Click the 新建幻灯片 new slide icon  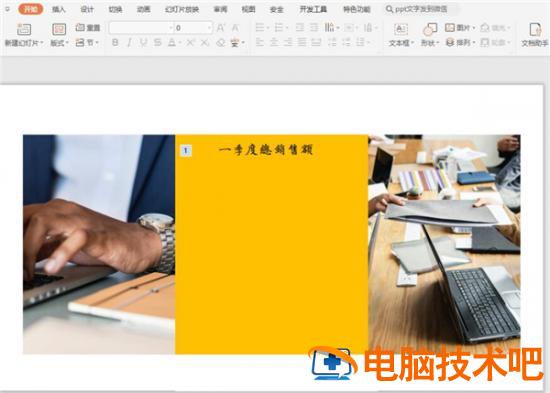[x=24, y=29]
